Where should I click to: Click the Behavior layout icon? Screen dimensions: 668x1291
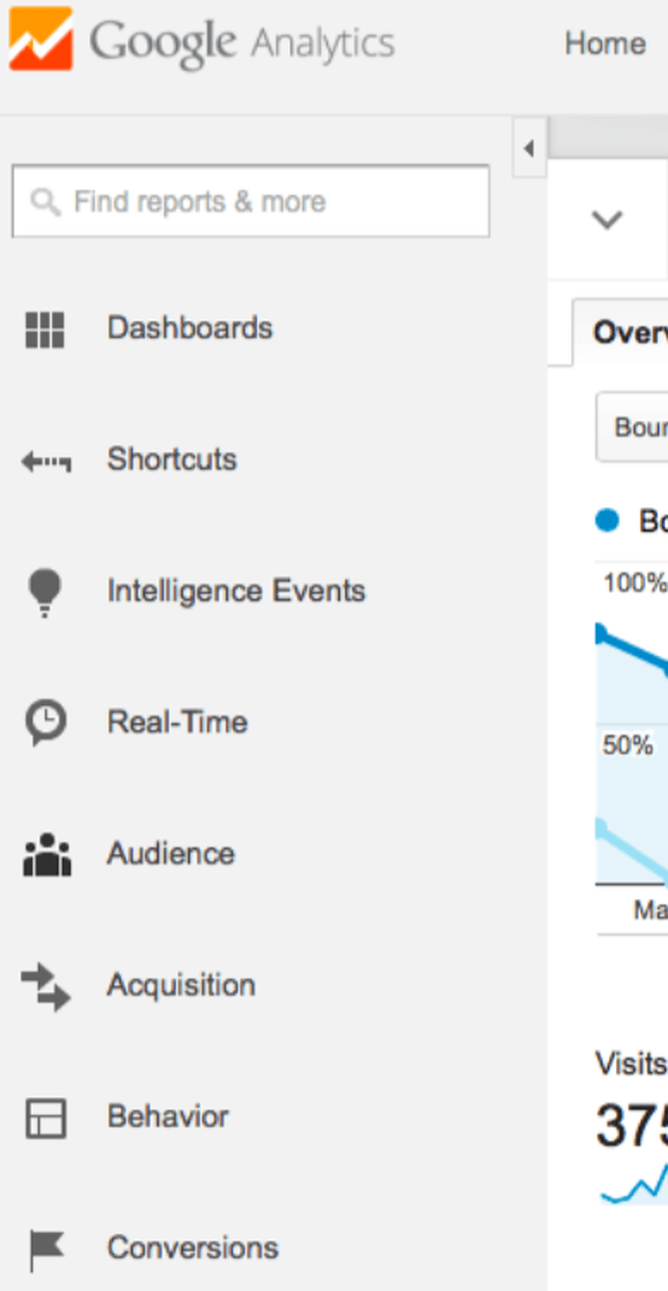pos(45,1118)
